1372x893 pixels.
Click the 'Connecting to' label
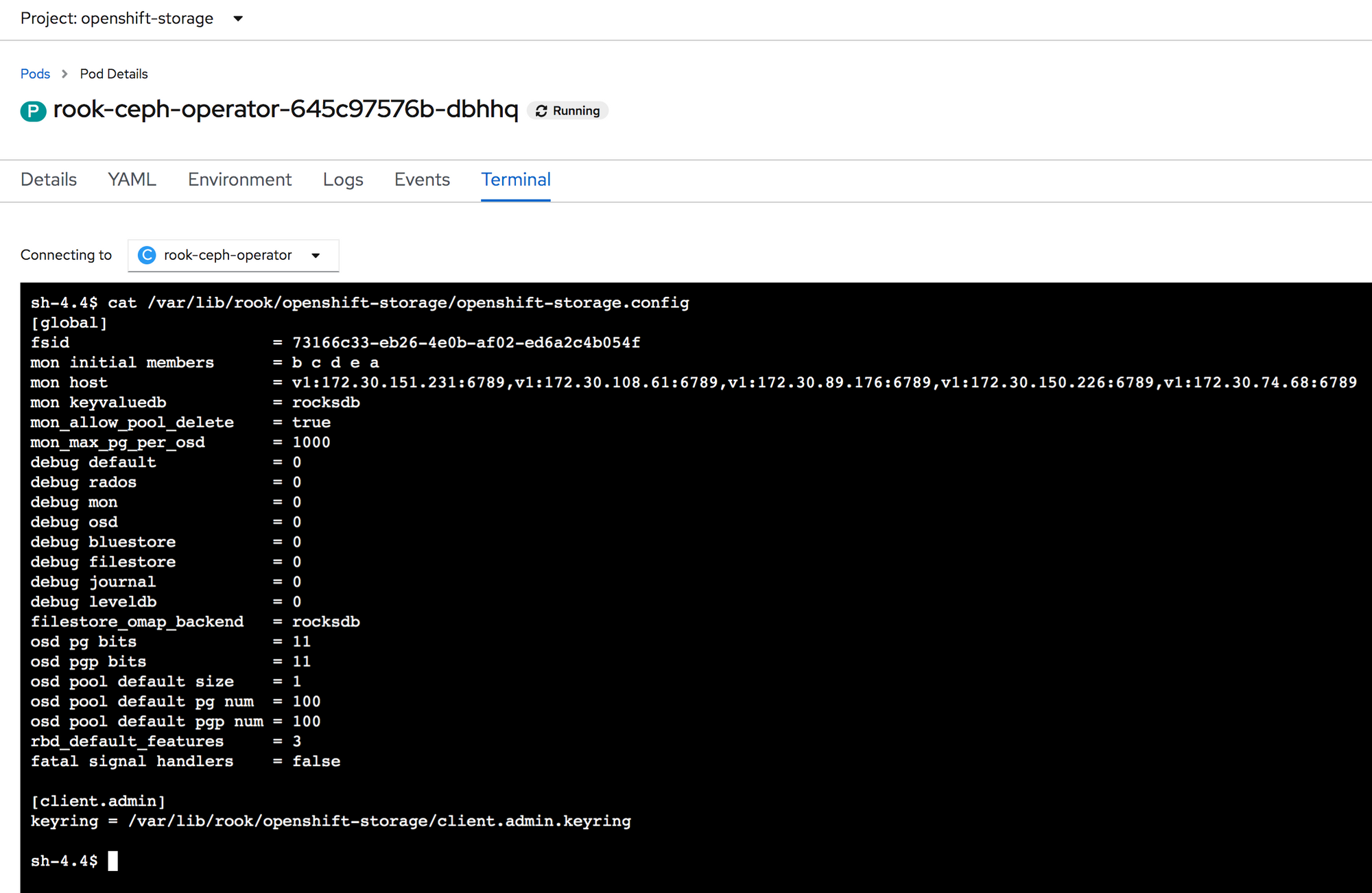[x=66, y=255]
